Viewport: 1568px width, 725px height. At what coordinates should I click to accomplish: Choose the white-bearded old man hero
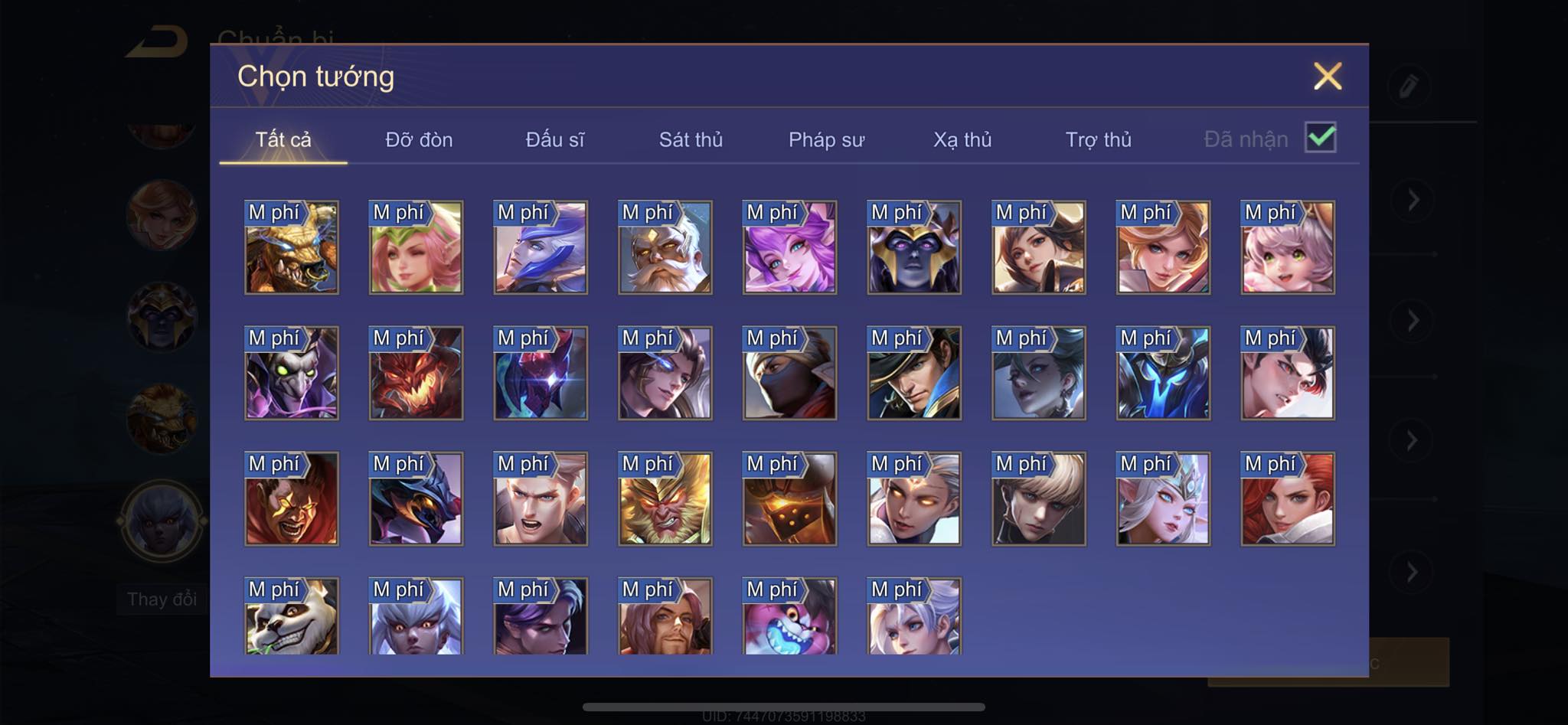[x=665, y=247]
